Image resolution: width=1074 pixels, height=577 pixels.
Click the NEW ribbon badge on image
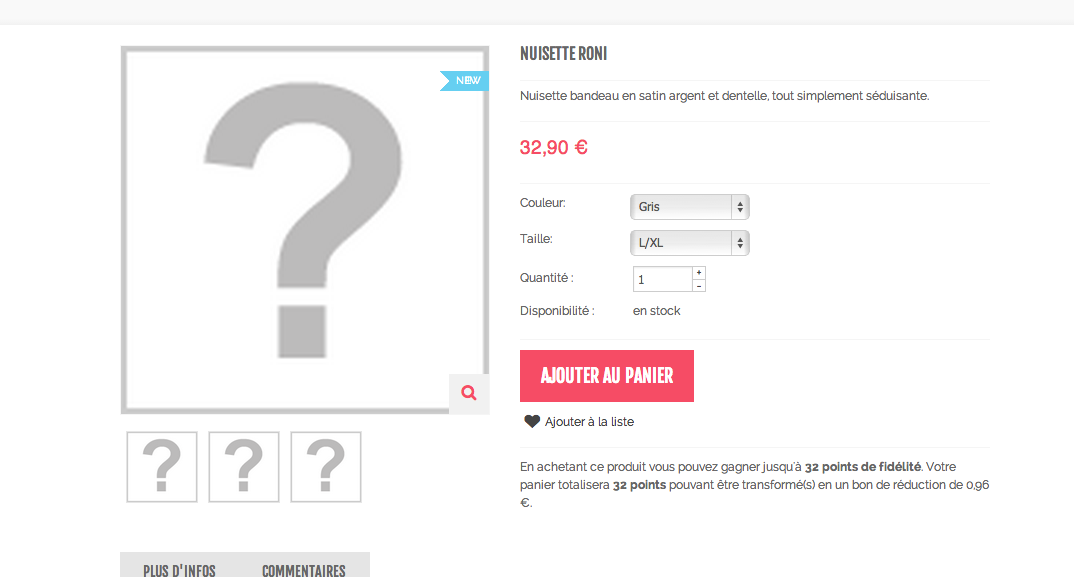[x=464, y=81]
